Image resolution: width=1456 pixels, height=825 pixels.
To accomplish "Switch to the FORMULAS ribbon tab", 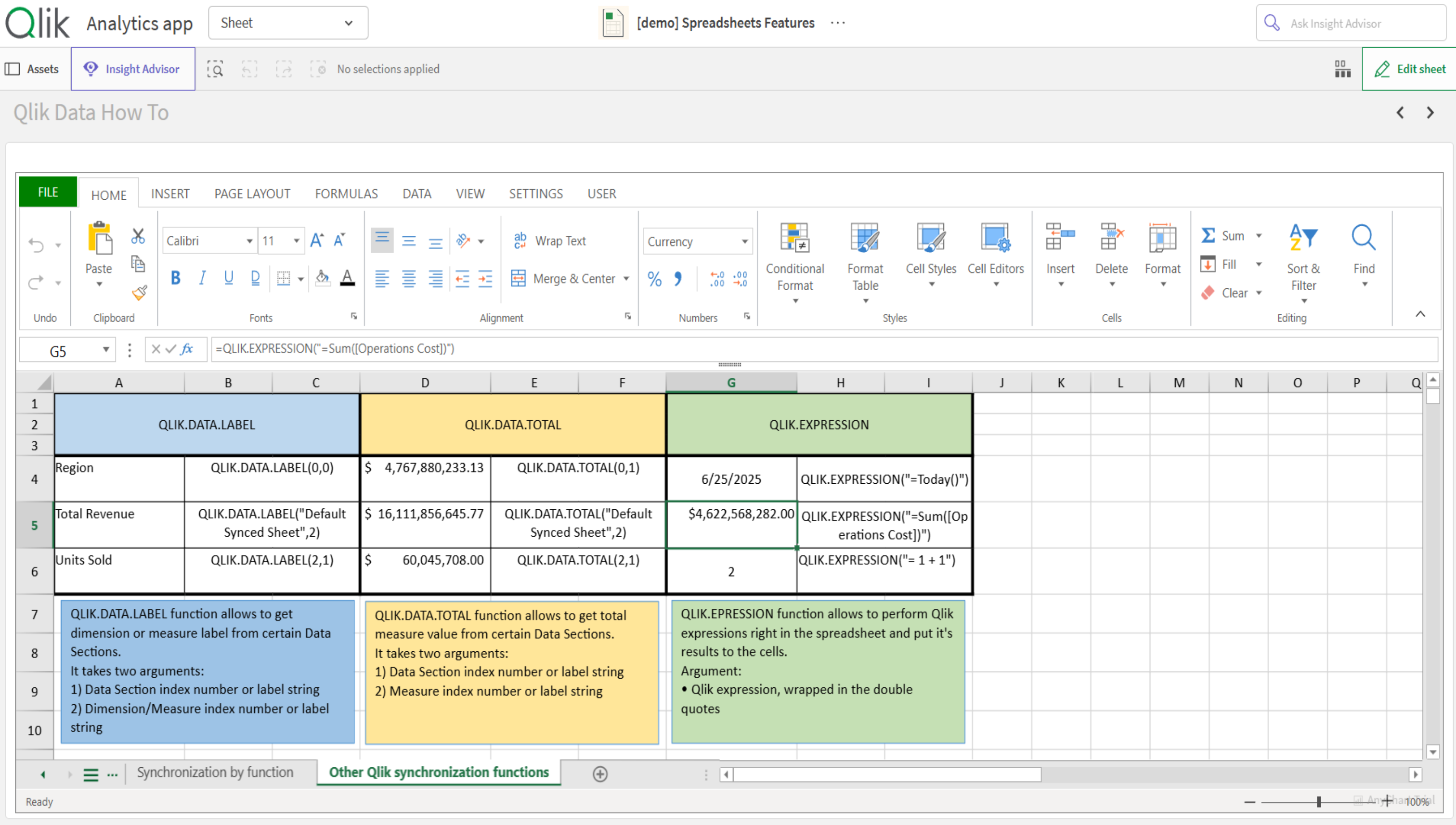I will tap(346, 194).
